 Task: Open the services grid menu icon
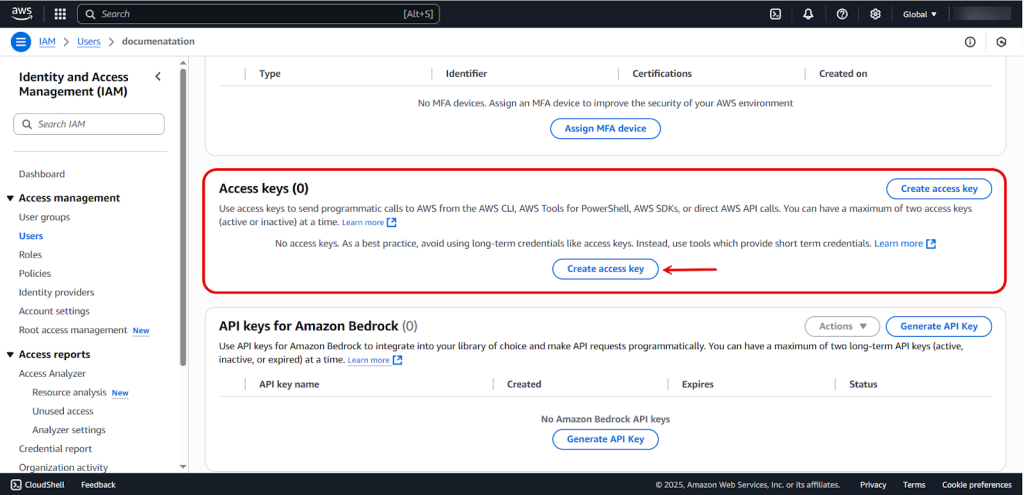click(x=59, y=14)
